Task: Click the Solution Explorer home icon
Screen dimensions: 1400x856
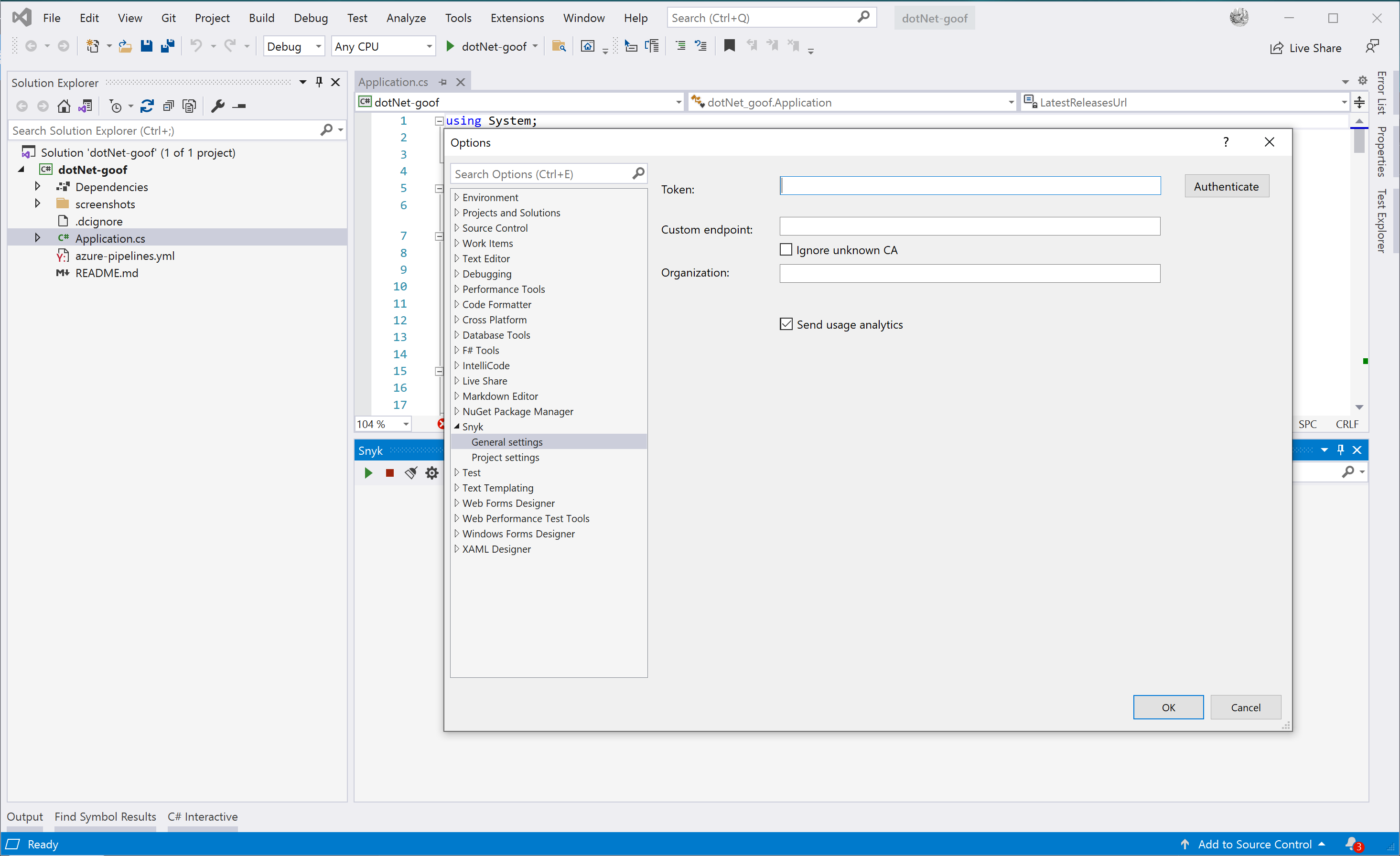Action: [64, 106]
